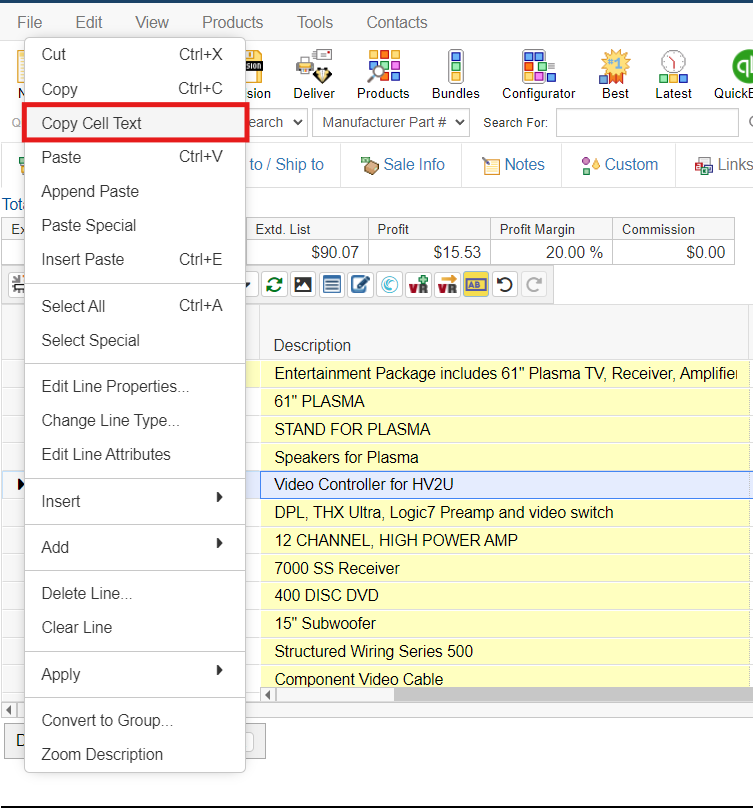Select Paste Special menu entry
Viewport: 753px width, 808px height.
coord(89,225)
